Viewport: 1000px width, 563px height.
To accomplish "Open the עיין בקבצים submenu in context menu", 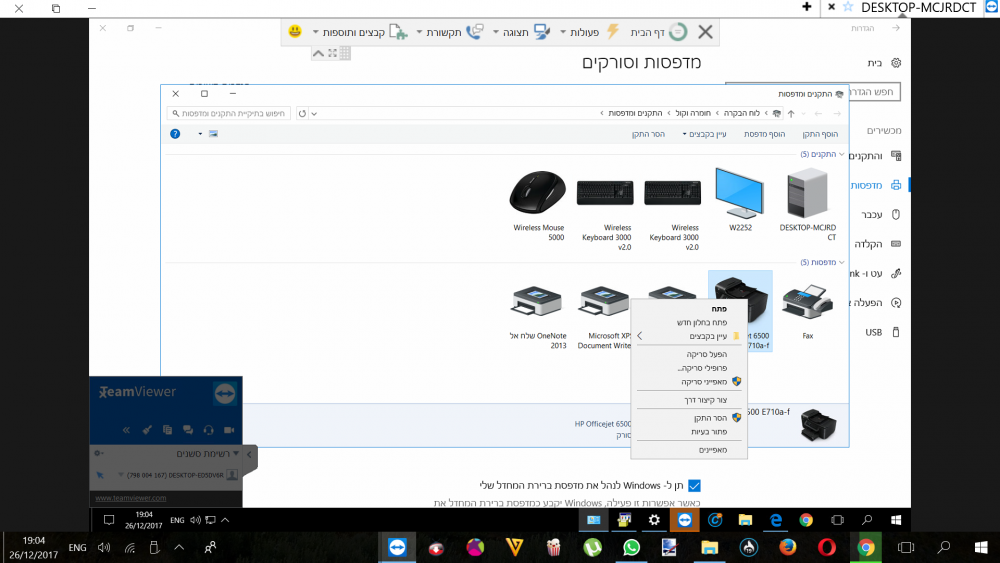I will pos(689,336).
